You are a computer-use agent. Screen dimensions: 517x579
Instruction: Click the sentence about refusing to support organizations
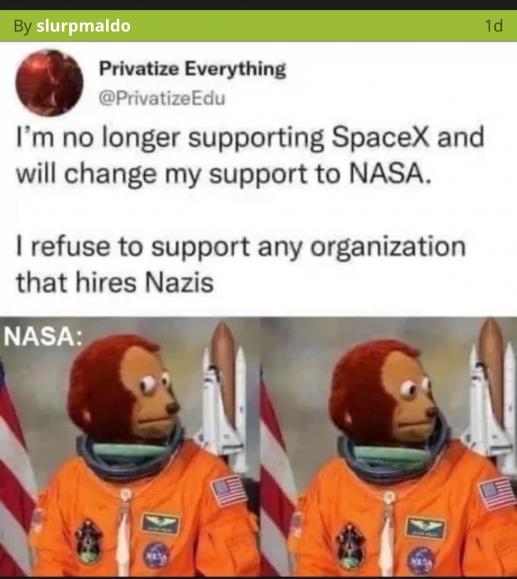tap(241, 265)
